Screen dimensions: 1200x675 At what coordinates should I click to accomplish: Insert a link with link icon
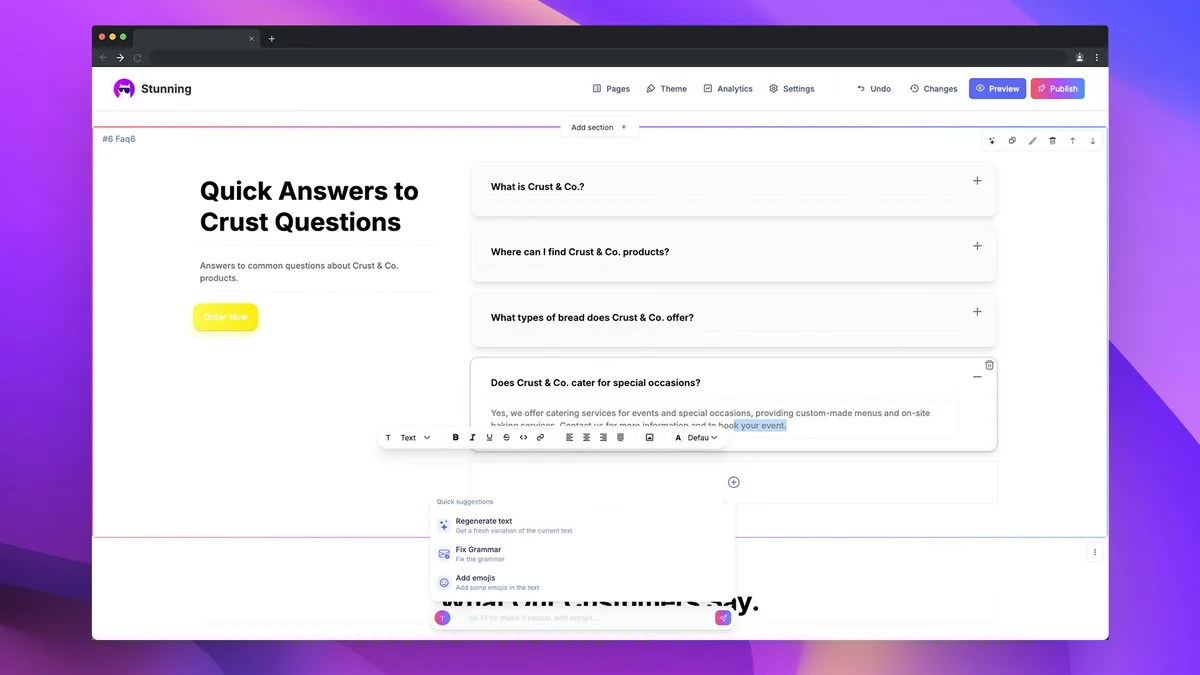click(x=540, y=438)
